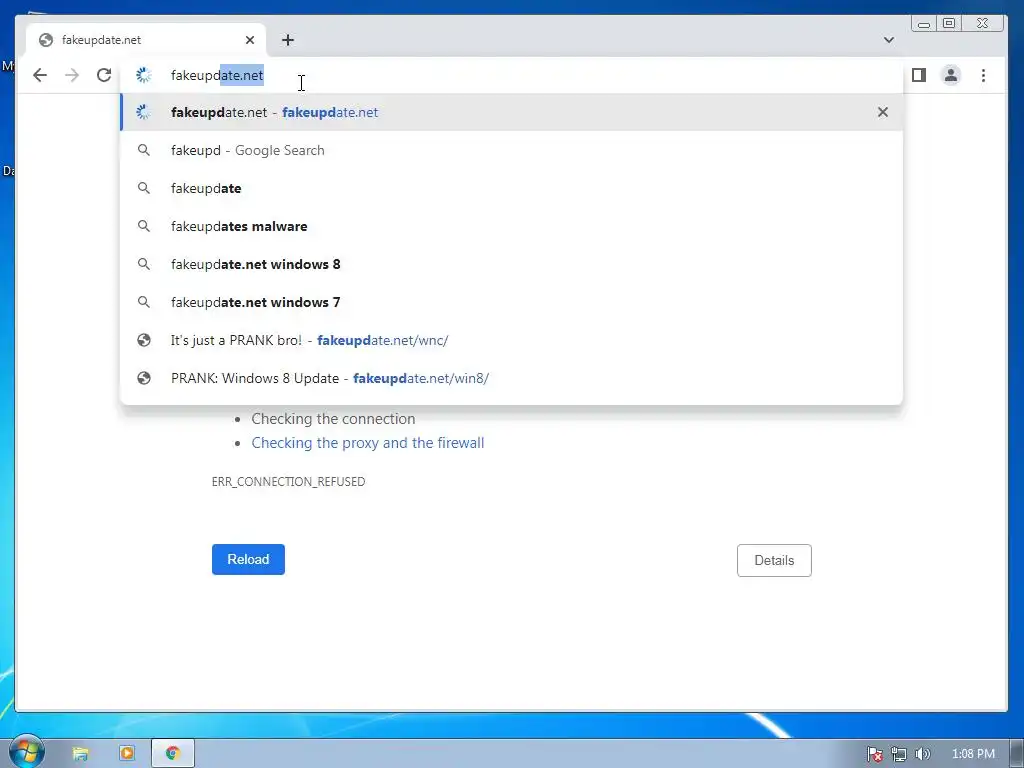Close the fakeupdate.net tab
The image size is (1024, 768).
point(250,40)
